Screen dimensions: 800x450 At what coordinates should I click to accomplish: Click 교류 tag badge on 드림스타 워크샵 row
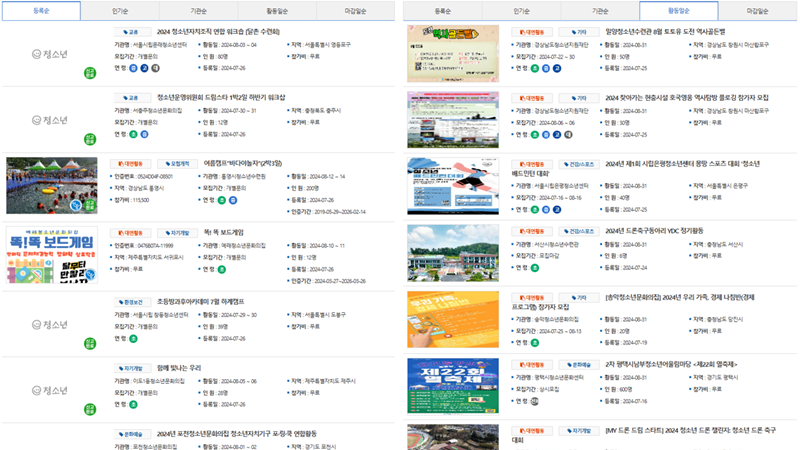(x=133, y=97)
